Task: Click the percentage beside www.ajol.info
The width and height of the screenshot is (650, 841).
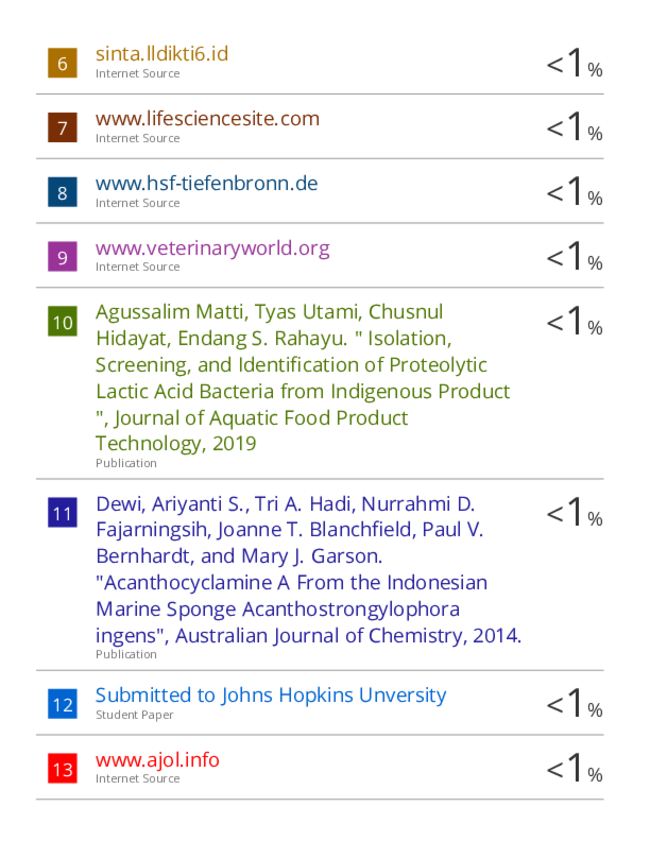Action: tap(574, 768)
